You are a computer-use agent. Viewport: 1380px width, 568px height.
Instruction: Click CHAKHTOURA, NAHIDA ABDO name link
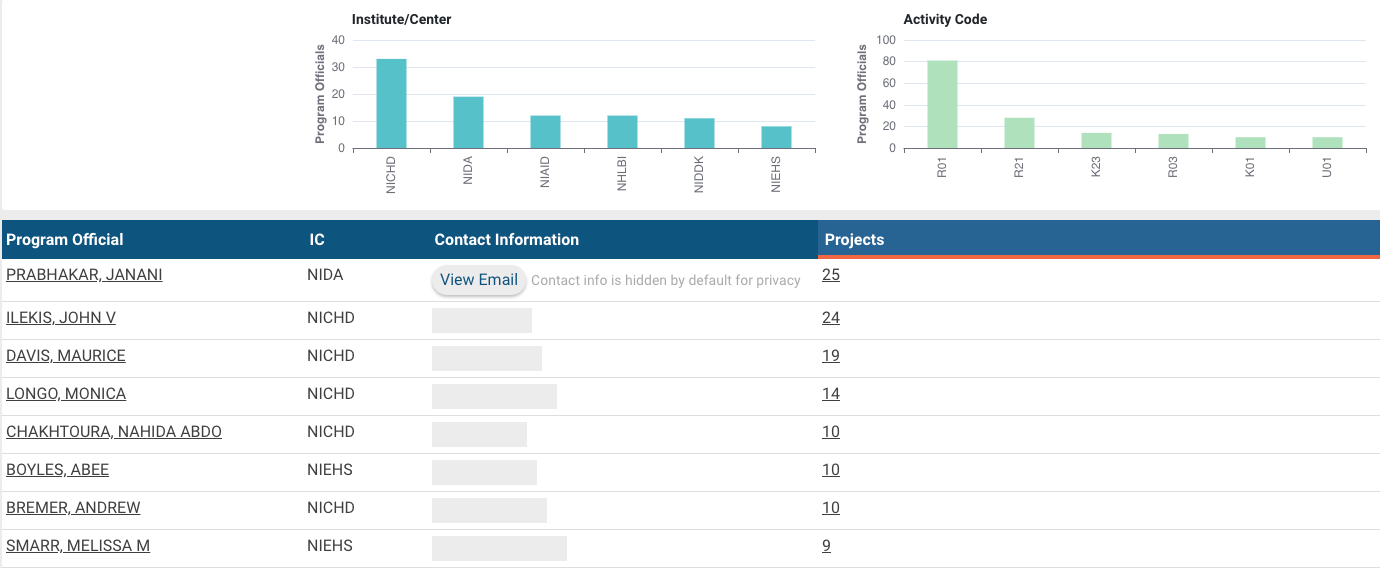(114, 432)
